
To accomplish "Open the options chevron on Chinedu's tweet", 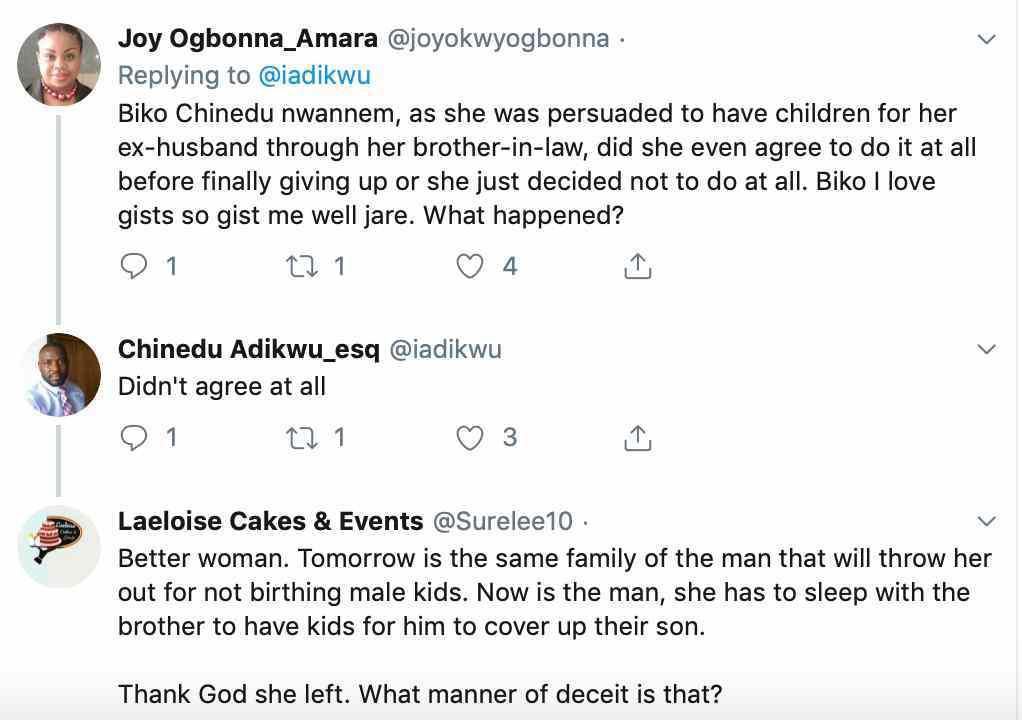I will click(987, 349).
